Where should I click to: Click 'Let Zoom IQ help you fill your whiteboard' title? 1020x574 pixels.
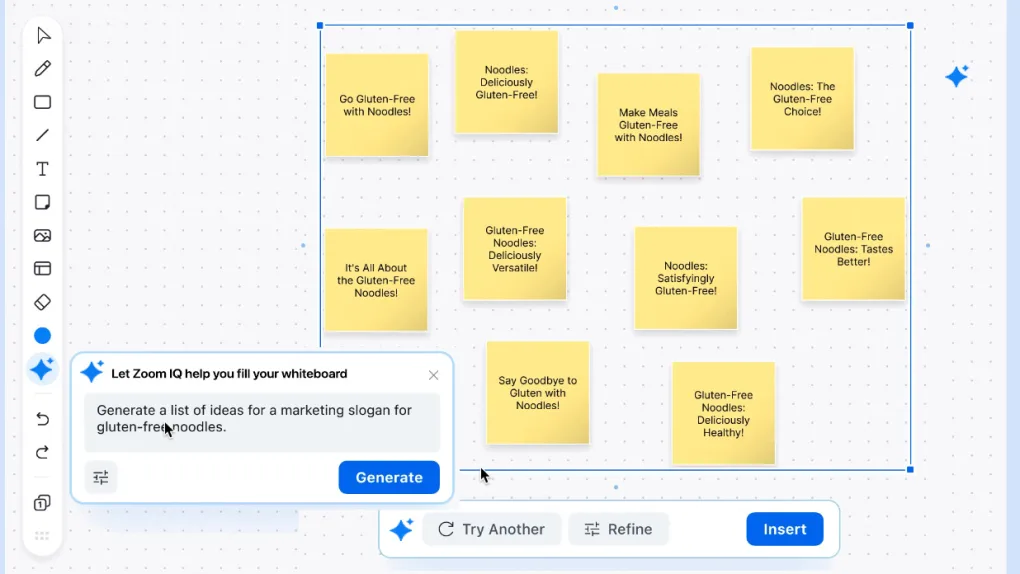(229, 374)
